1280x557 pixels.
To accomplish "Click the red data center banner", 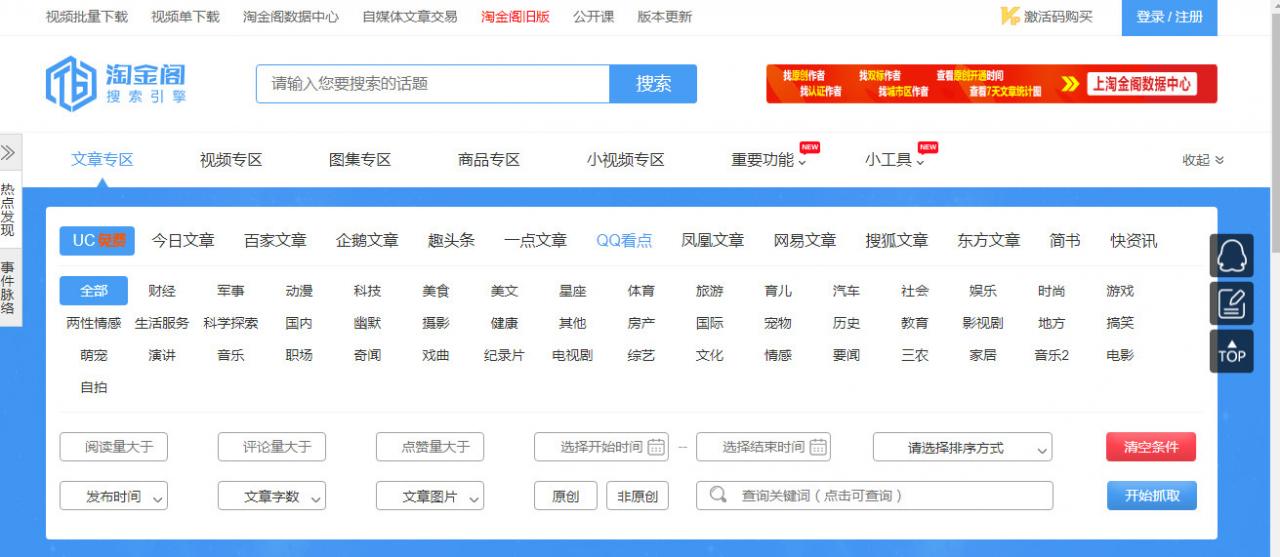I will (x=991, y=84).
